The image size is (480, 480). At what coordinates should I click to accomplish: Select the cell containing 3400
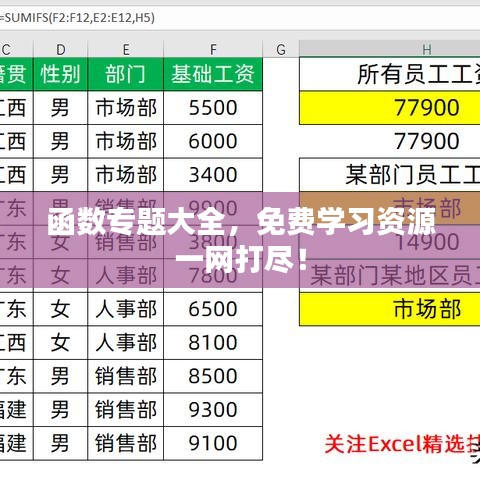tap(213, 175)
